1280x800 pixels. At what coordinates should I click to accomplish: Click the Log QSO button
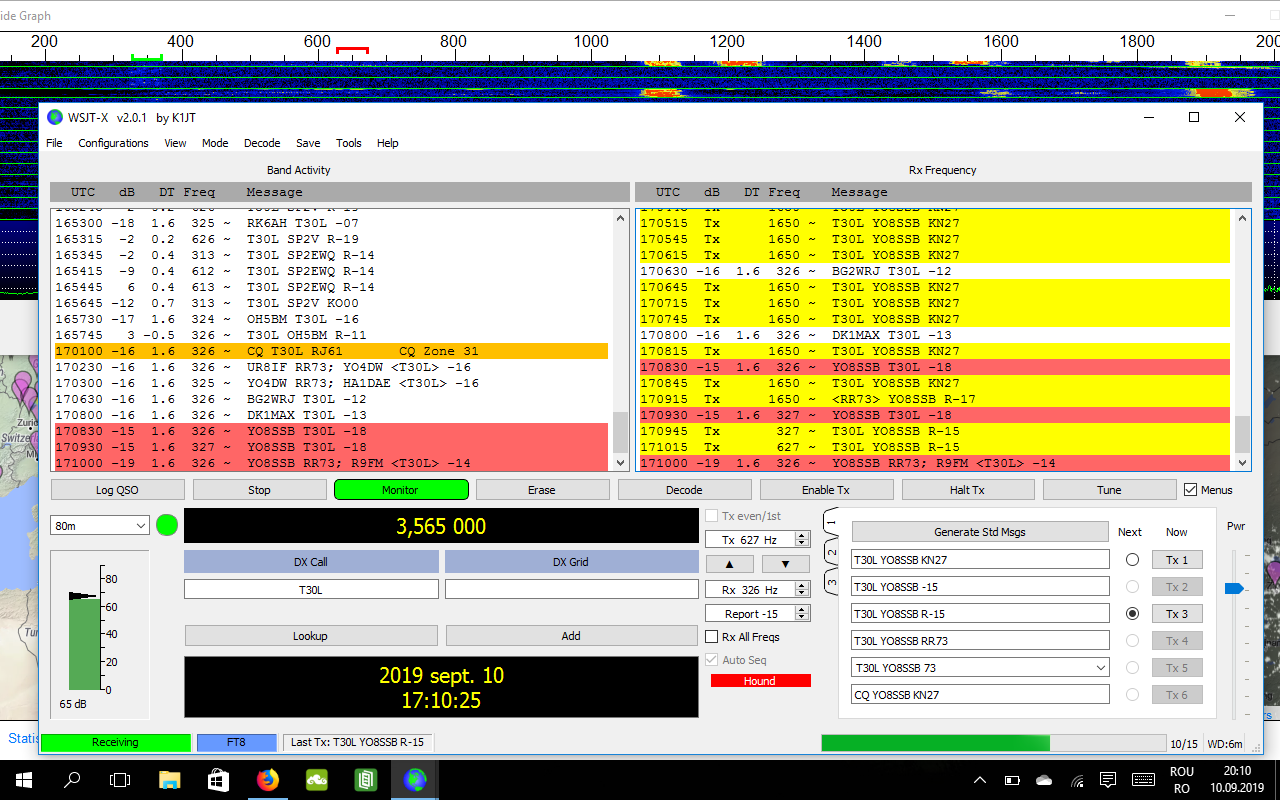tap(118, 490)
